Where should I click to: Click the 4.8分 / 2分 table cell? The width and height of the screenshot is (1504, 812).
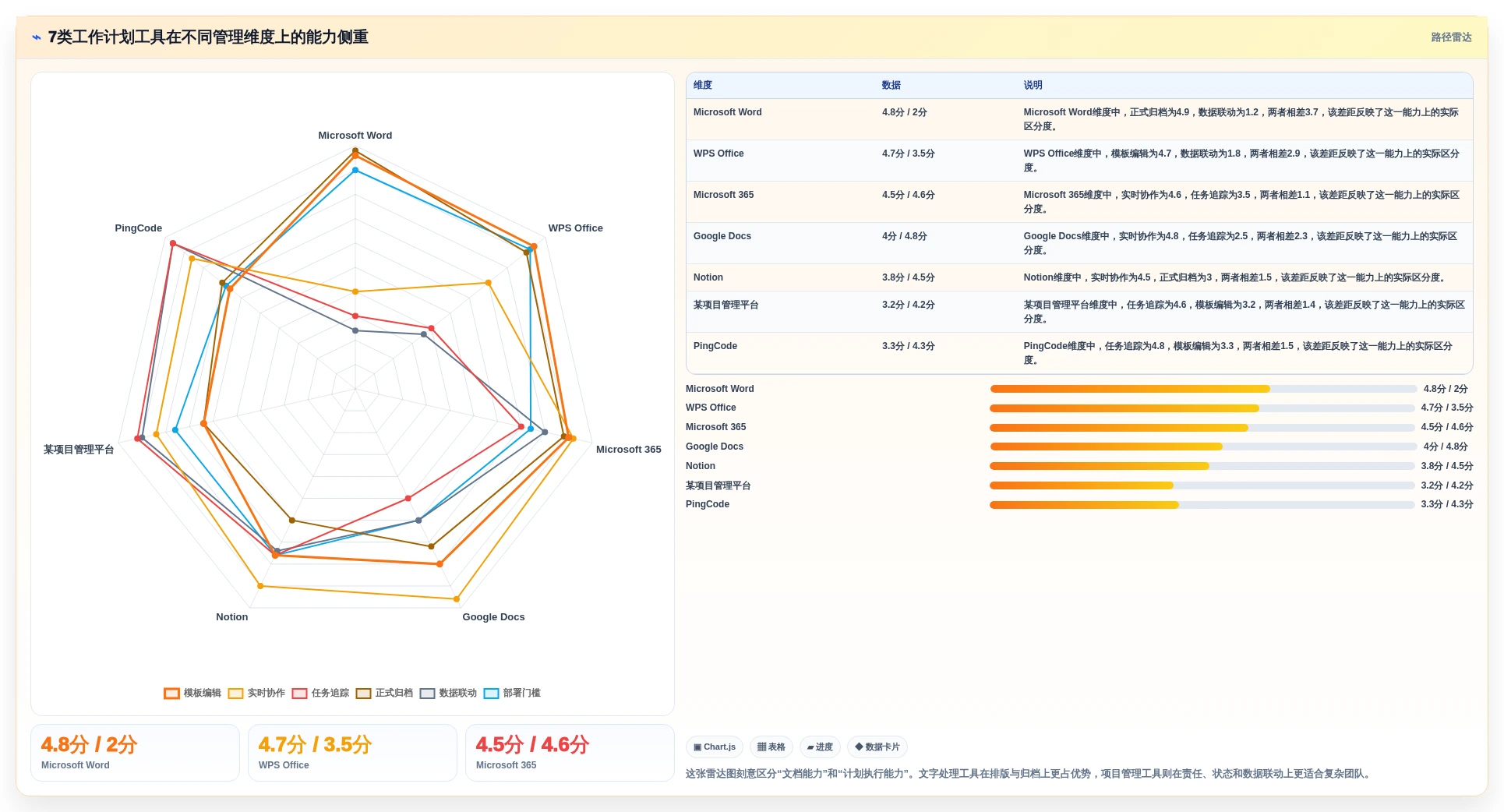(905, 112)
